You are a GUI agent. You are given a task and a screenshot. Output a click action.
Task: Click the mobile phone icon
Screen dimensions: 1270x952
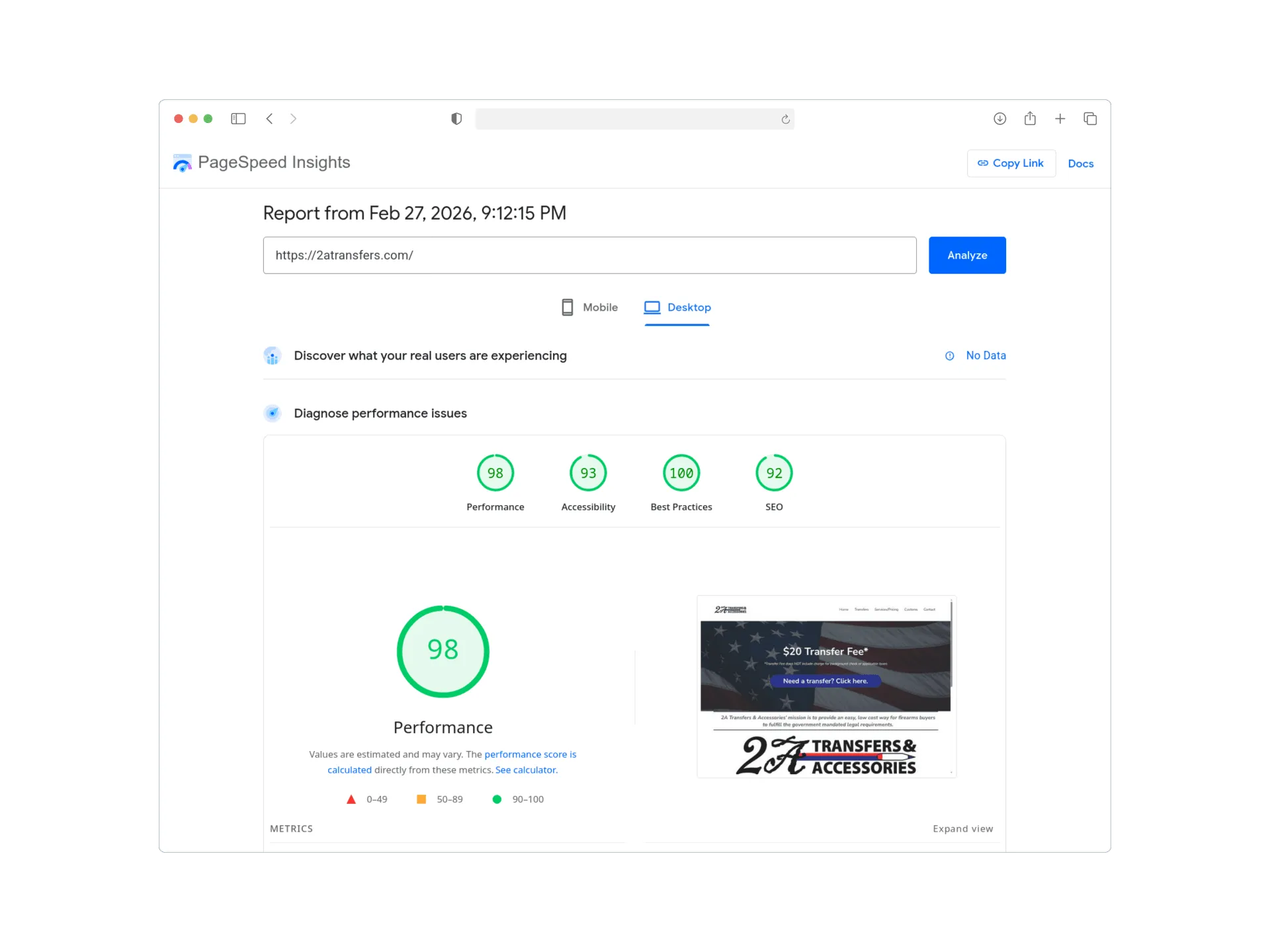[x=567, y=307]
